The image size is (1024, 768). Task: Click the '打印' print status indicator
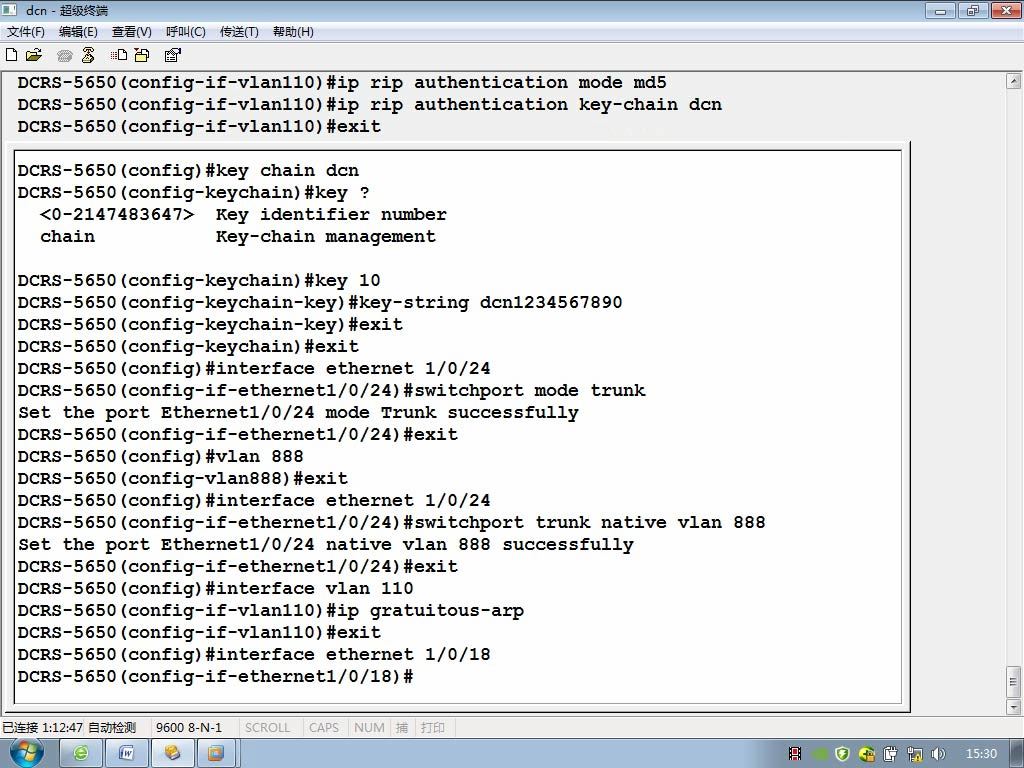pos(432,728)
